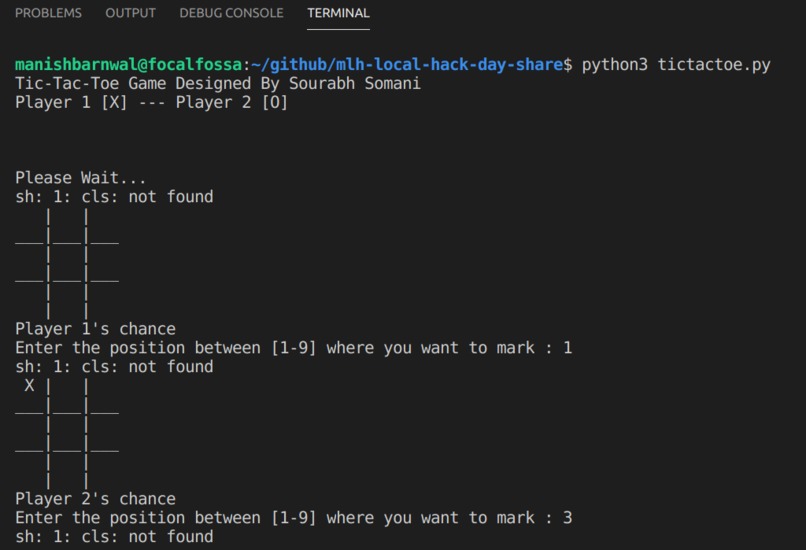Click "Player 2's chance" text

click(96, 499)
